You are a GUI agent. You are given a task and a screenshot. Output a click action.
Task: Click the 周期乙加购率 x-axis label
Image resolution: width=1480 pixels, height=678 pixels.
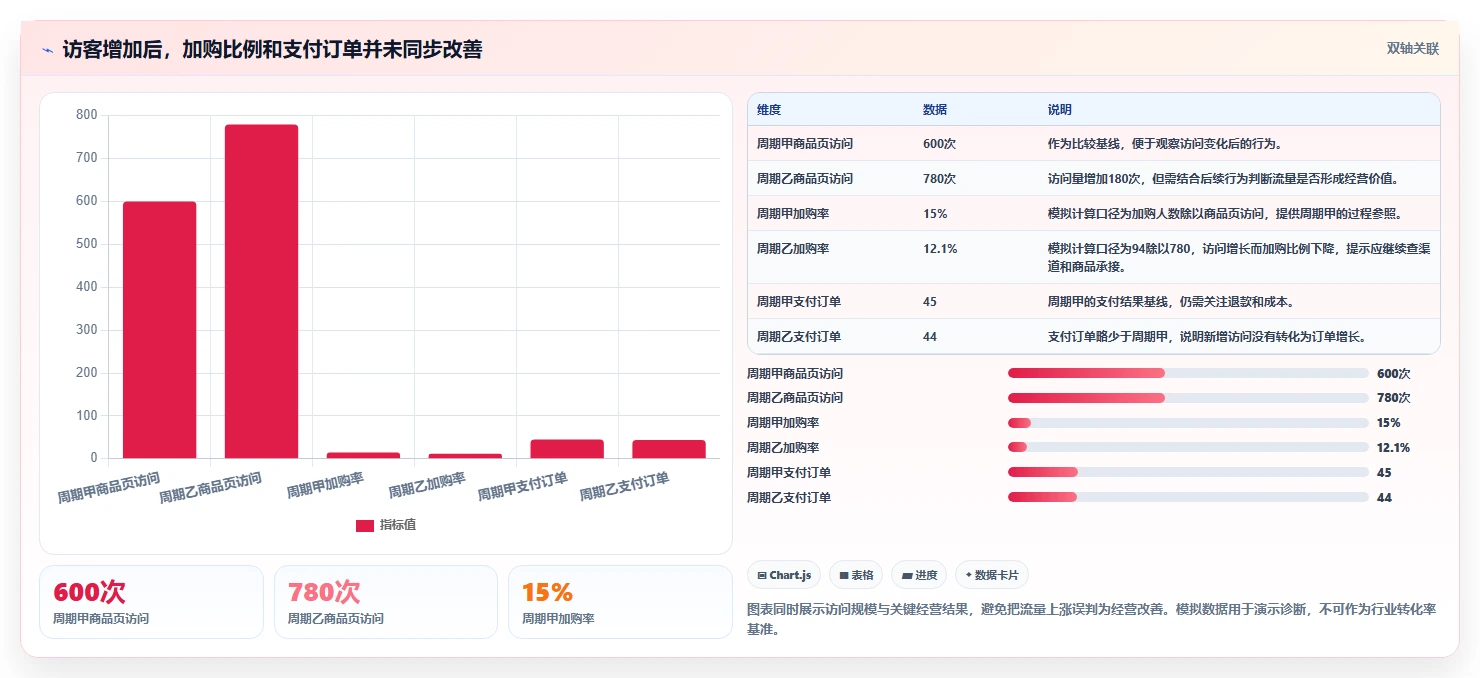[428, 485]
